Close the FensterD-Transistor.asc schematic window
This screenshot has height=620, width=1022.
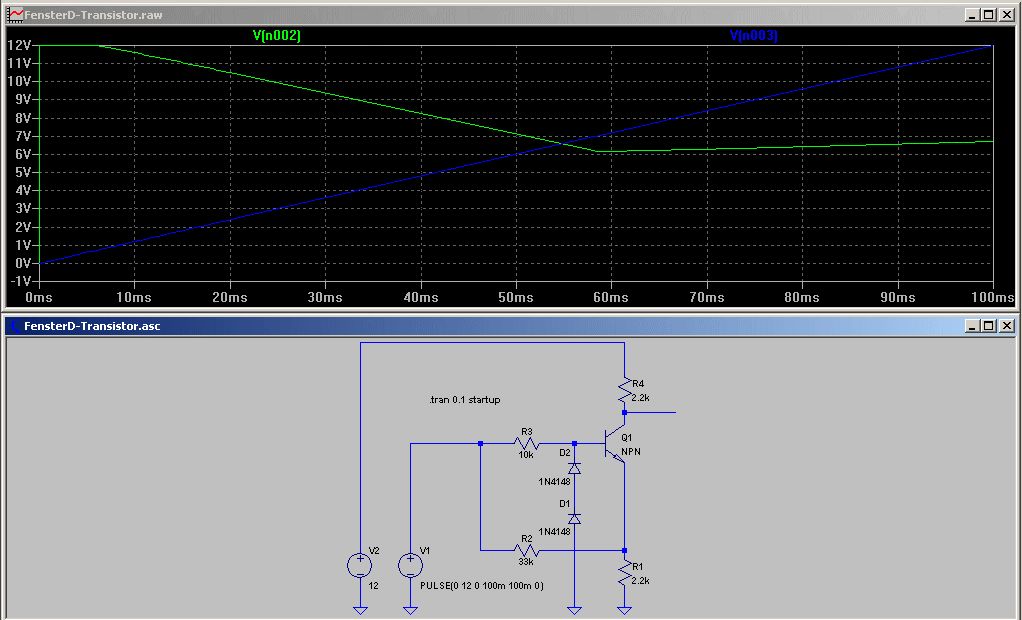(1006, 325)
